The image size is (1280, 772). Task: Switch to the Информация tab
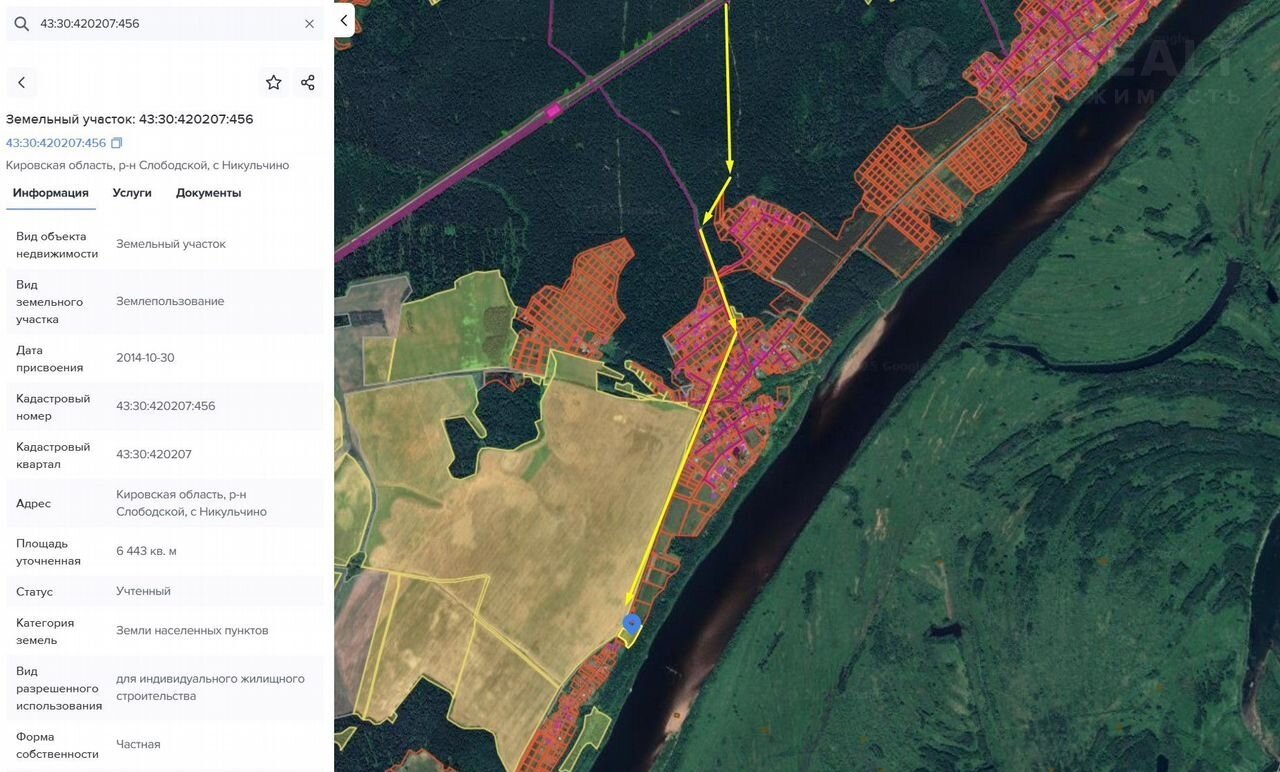coord(51,193)
